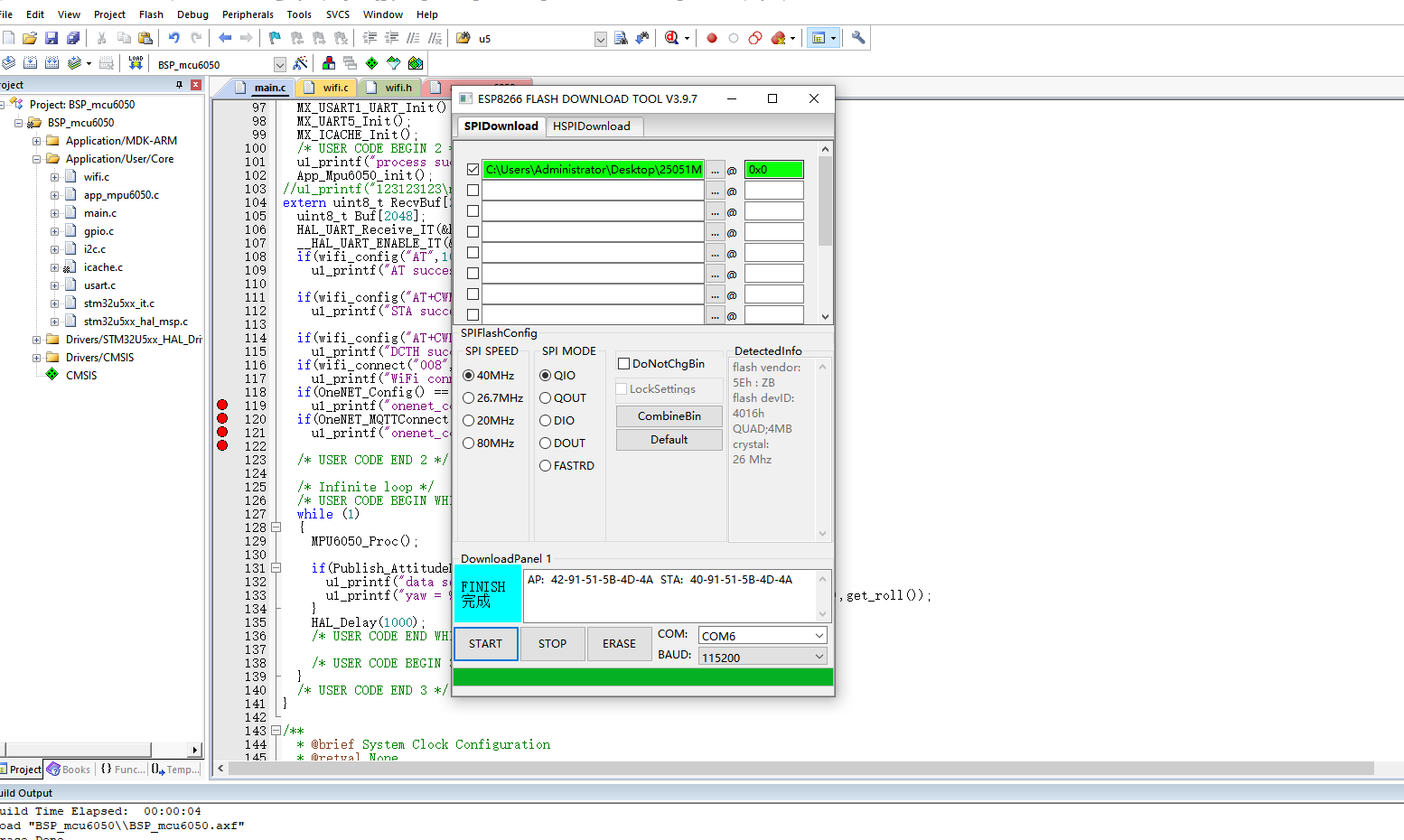Collapse the Application/User/Core folder
The height and width of the screenshot is (840, 1404).
coord(37,159)
